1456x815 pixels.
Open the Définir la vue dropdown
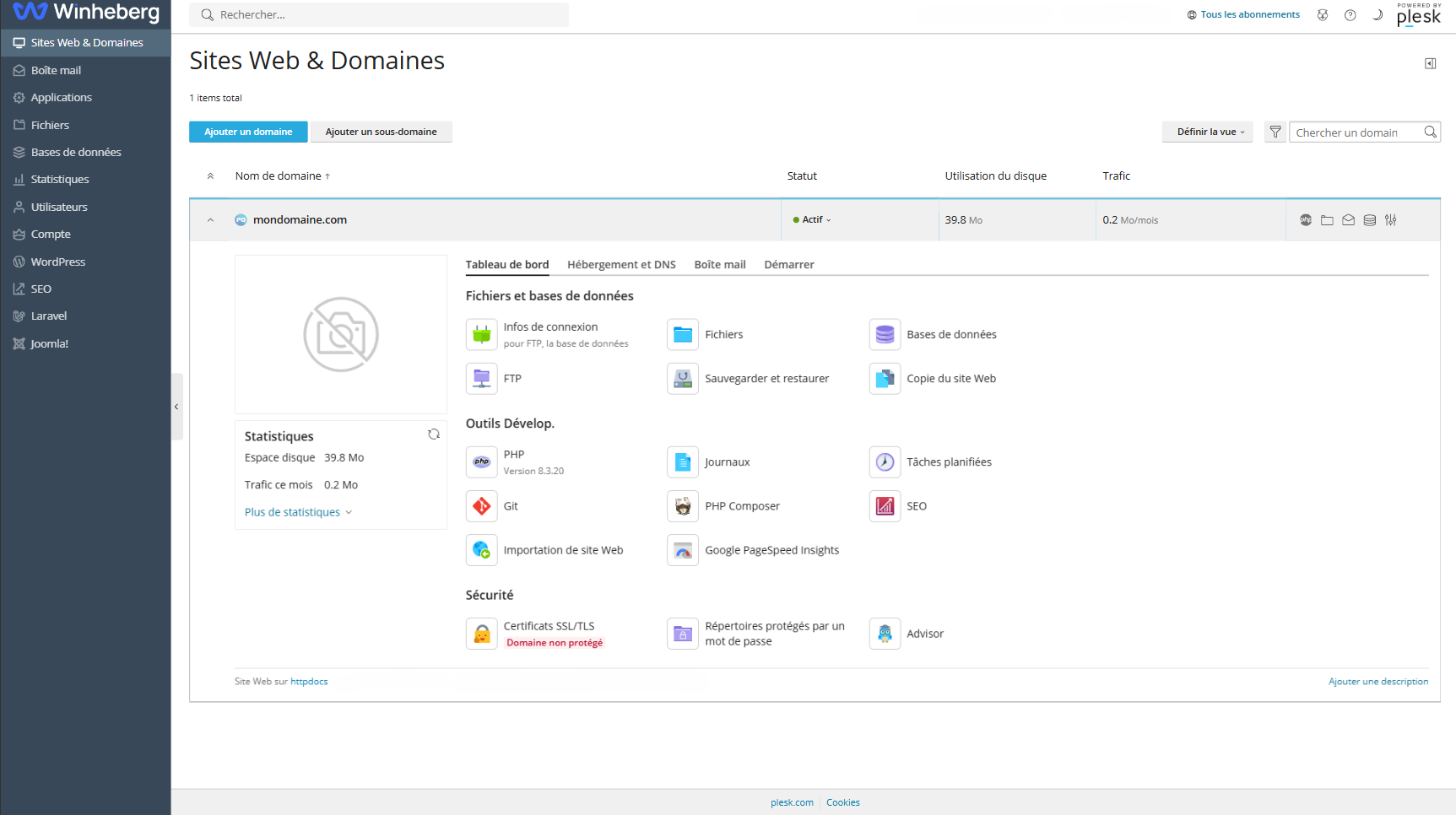pos(1208,132)
